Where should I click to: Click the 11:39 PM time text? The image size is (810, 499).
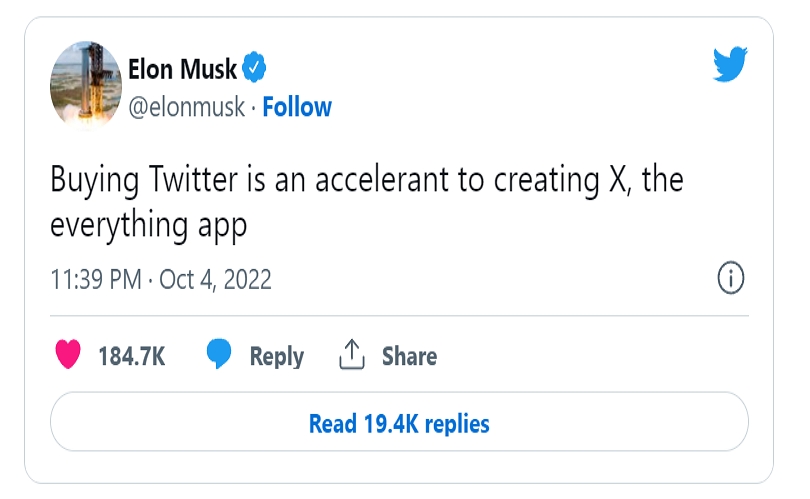96,280
